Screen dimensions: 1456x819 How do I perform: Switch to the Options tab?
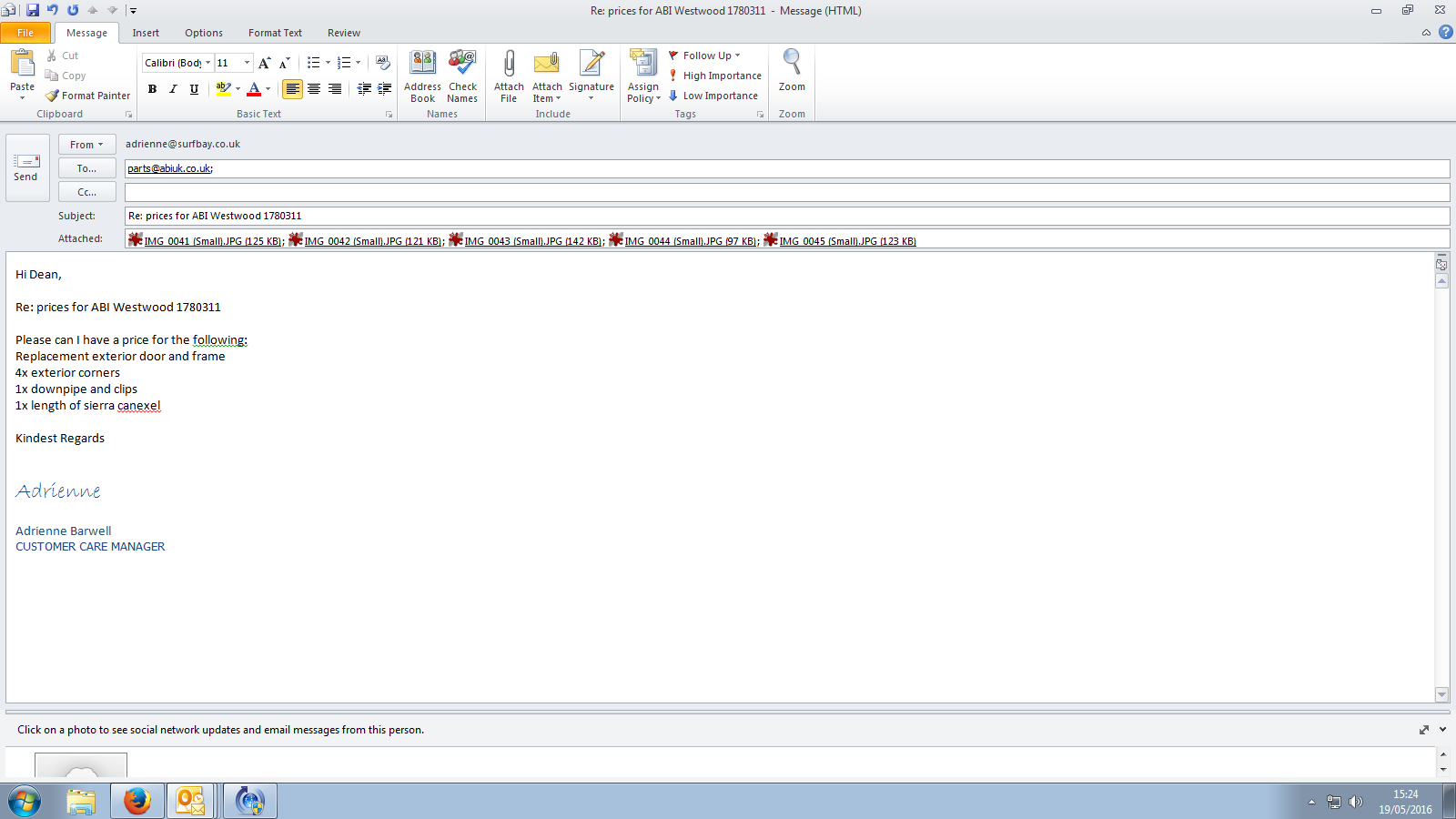click(x=204, y=33)
